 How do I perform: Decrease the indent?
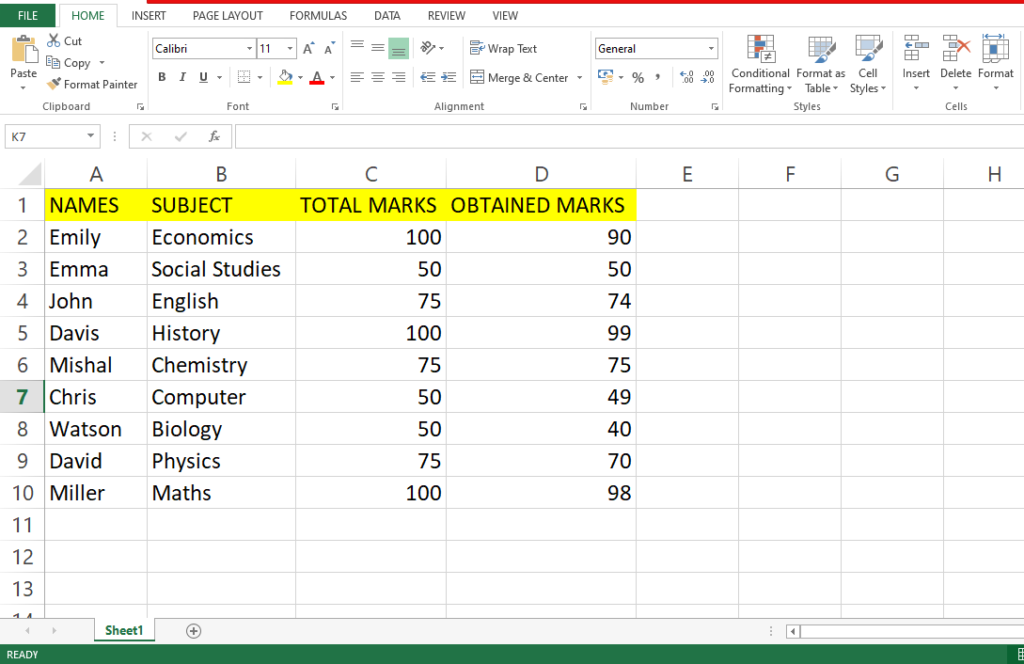pyautogui.click(x=428, y=77)
